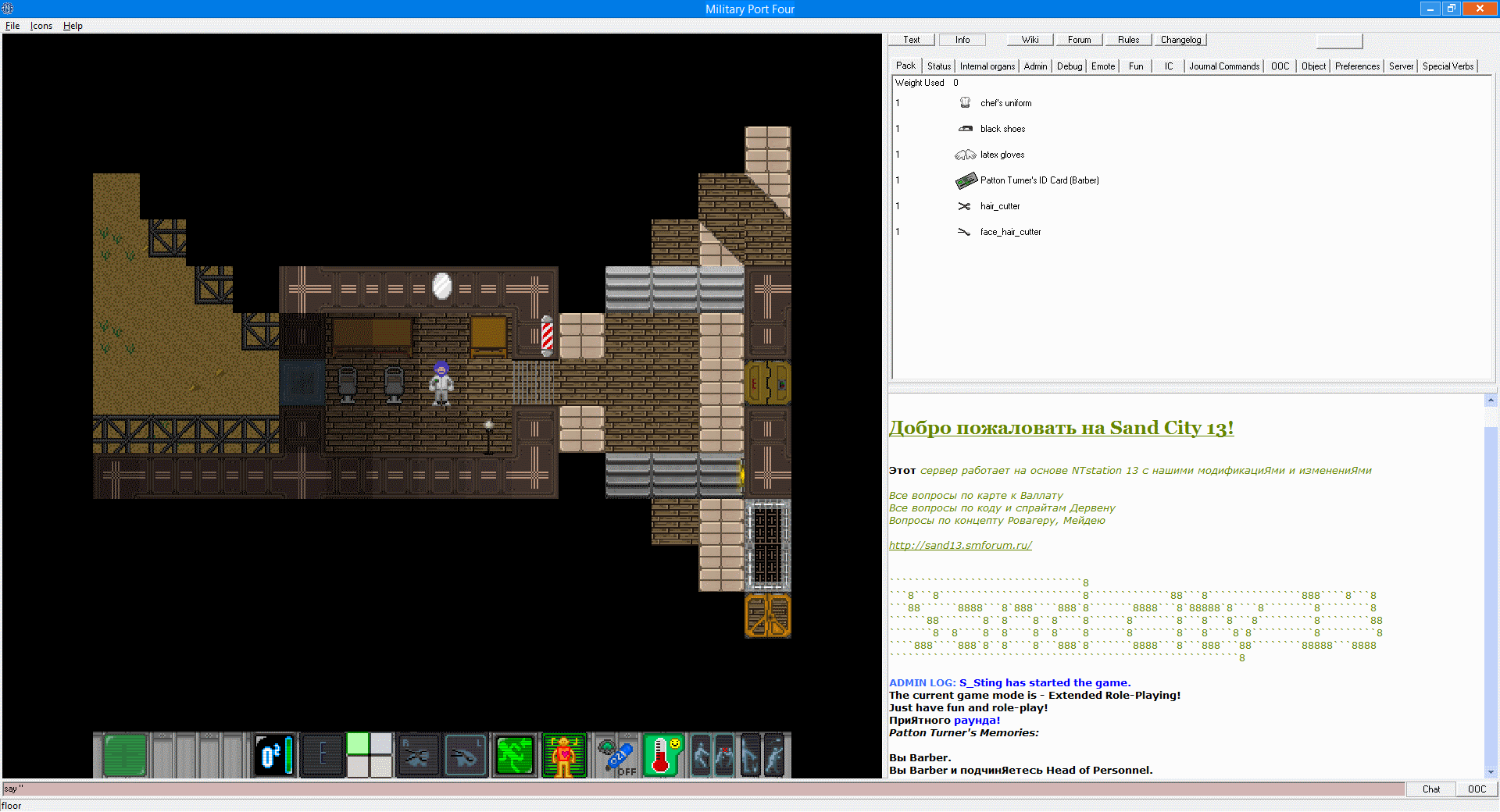Click the first blue figure action icon
Image resolution: width=1500 pixels, height=812 pixels.
pos(701,756)
